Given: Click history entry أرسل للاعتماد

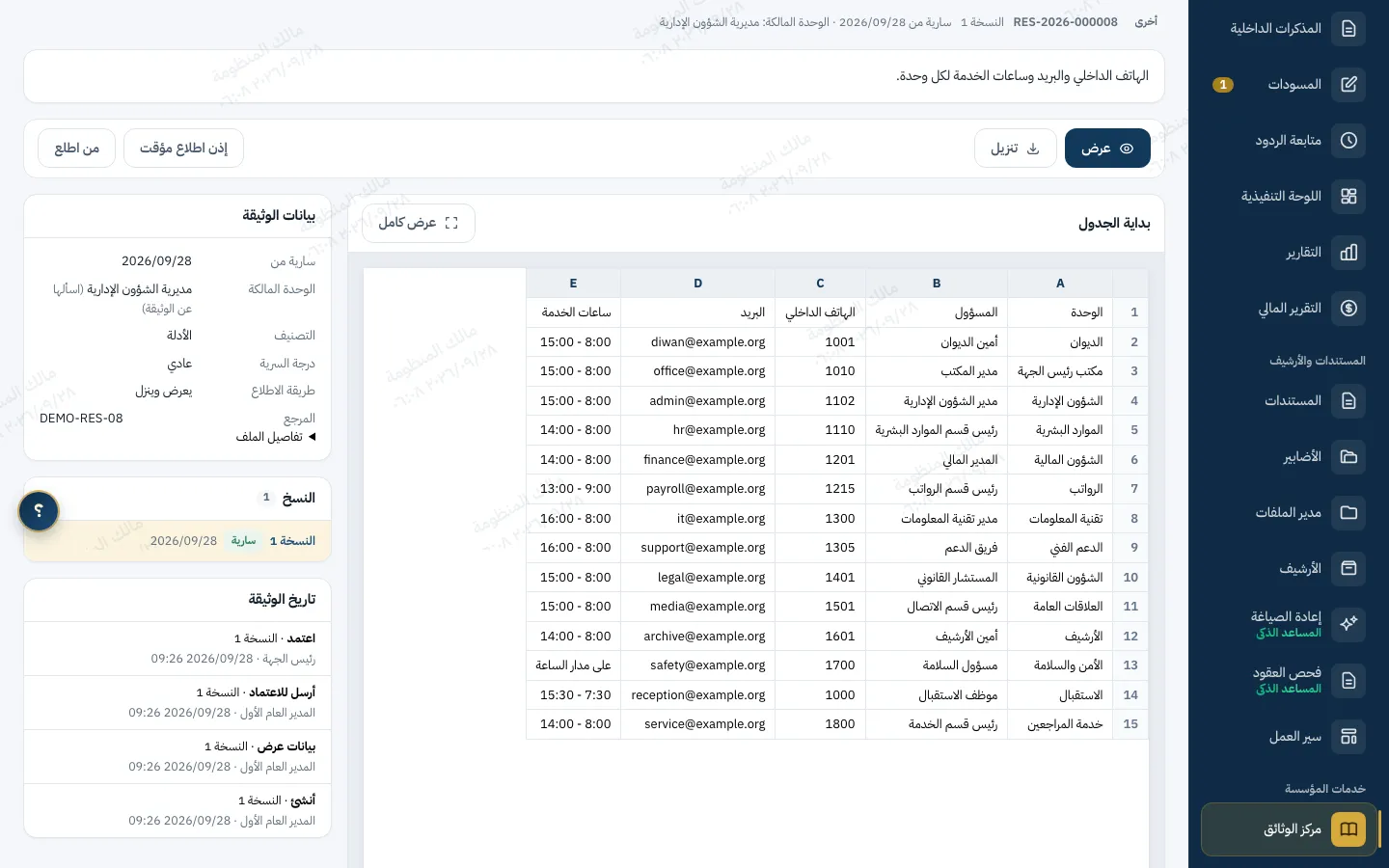Looking at the screenshot, I should (177, 703).
